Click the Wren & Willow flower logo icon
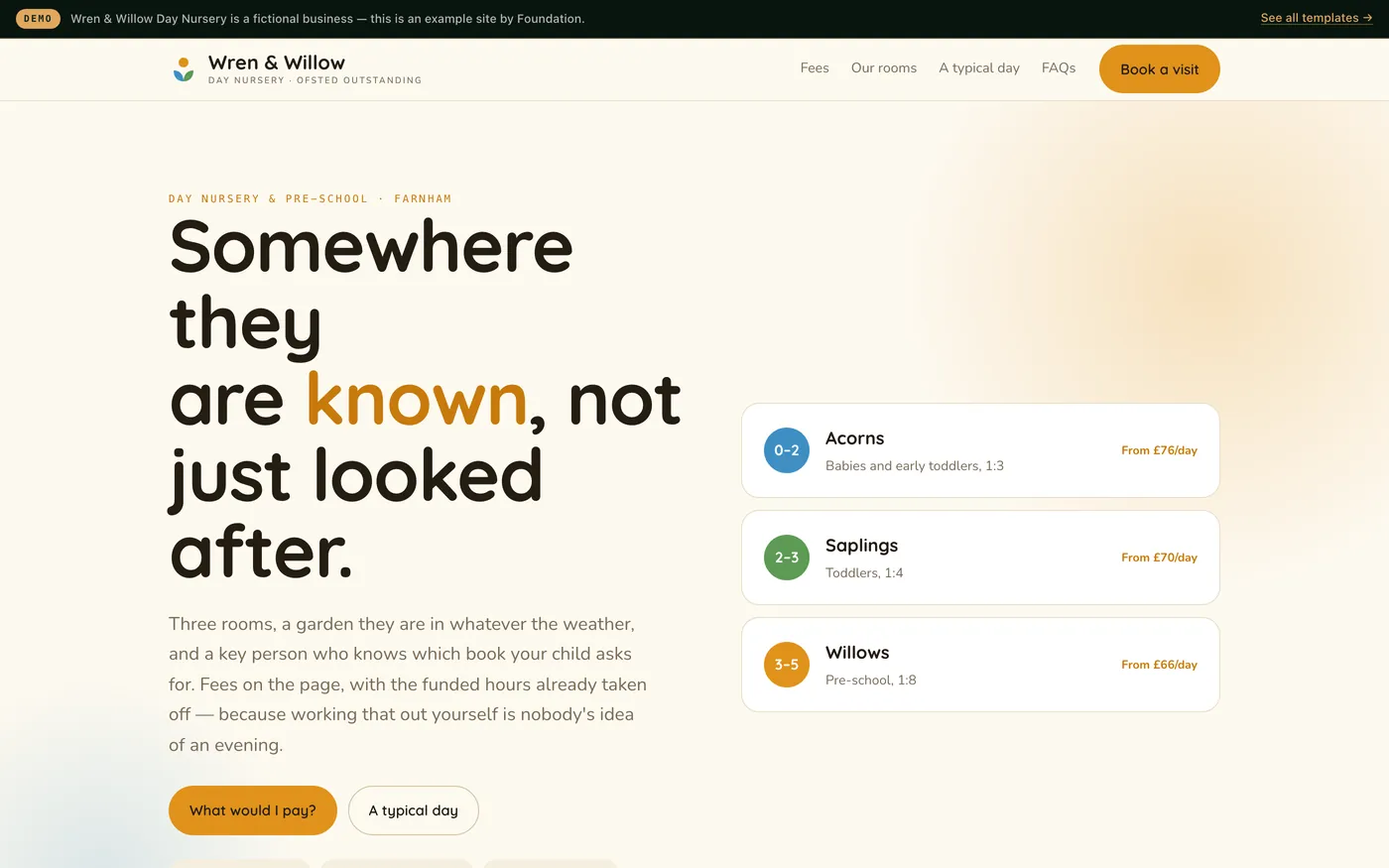Screen dimensions: 1389x868 [x=184, y=69]
